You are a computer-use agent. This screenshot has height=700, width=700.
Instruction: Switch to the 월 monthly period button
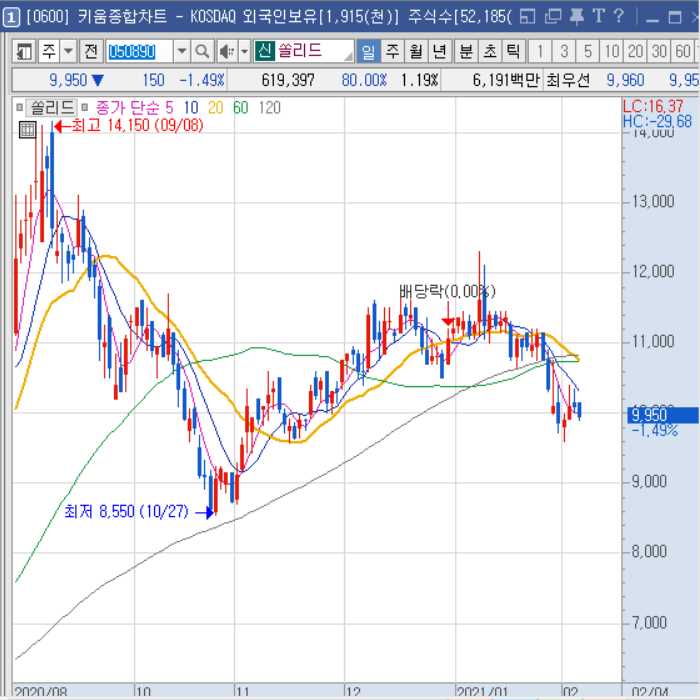[416, 52]
